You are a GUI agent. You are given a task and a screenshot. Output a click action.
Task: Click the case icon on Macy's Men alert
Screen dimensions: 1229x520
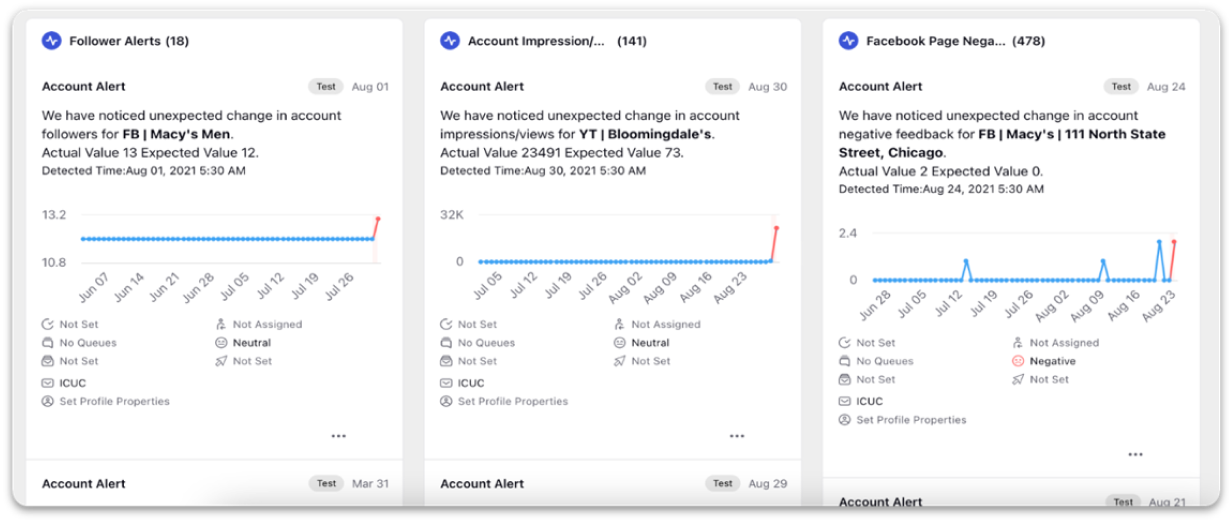tap(48, 361)
